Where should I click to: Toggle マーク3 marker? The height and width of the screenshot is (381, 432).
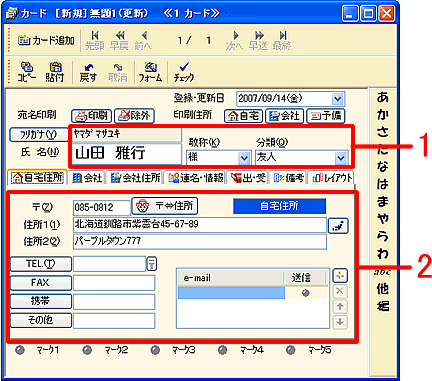pyautogui.click(x=155, y=350)
